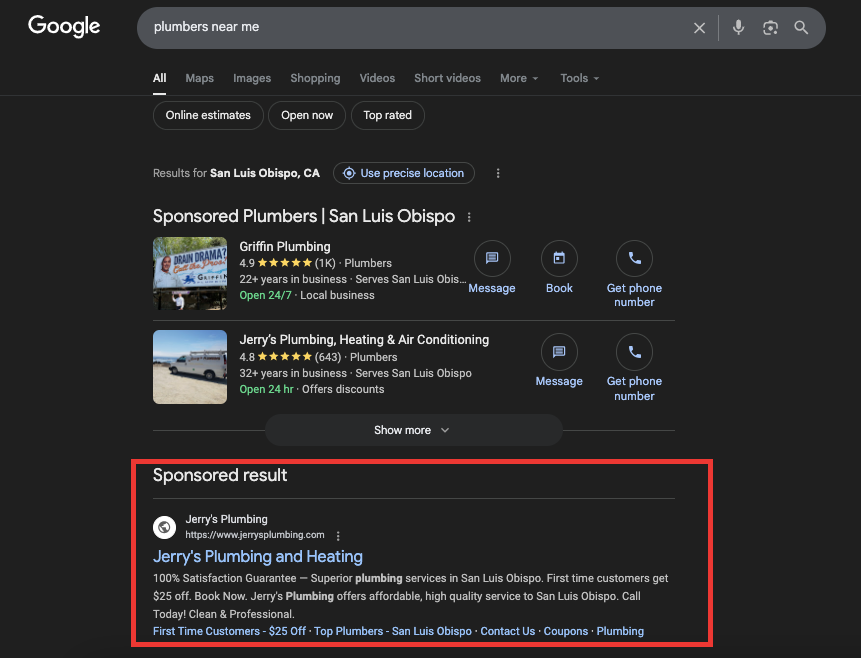
Task: Expand Show more sponsored plumbers
Action: (413, 430)
